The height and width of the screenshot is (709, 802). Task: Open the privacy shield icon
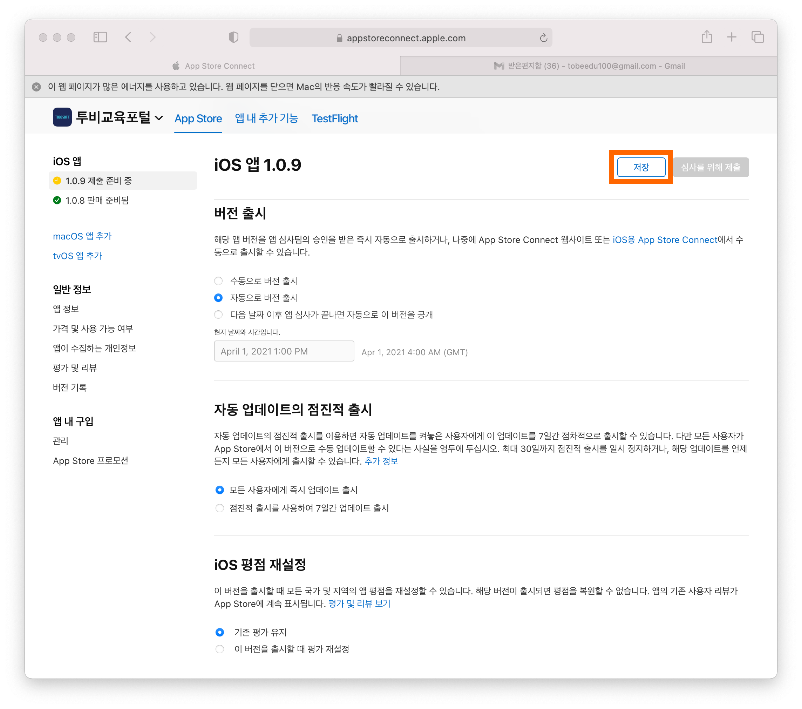233,37
